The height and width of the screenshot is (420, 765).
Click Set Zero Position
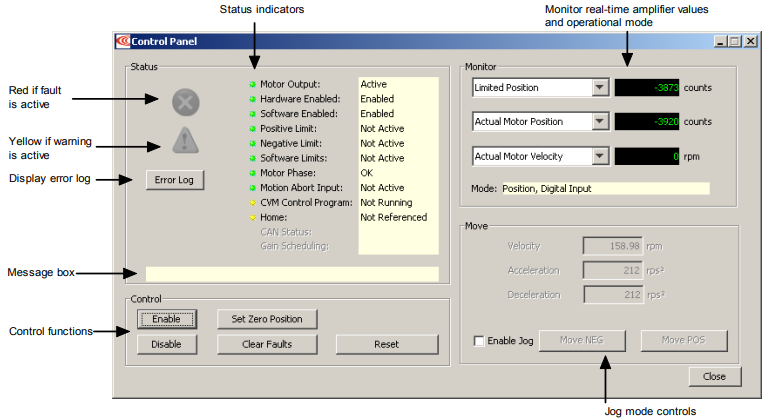point(267,319)
